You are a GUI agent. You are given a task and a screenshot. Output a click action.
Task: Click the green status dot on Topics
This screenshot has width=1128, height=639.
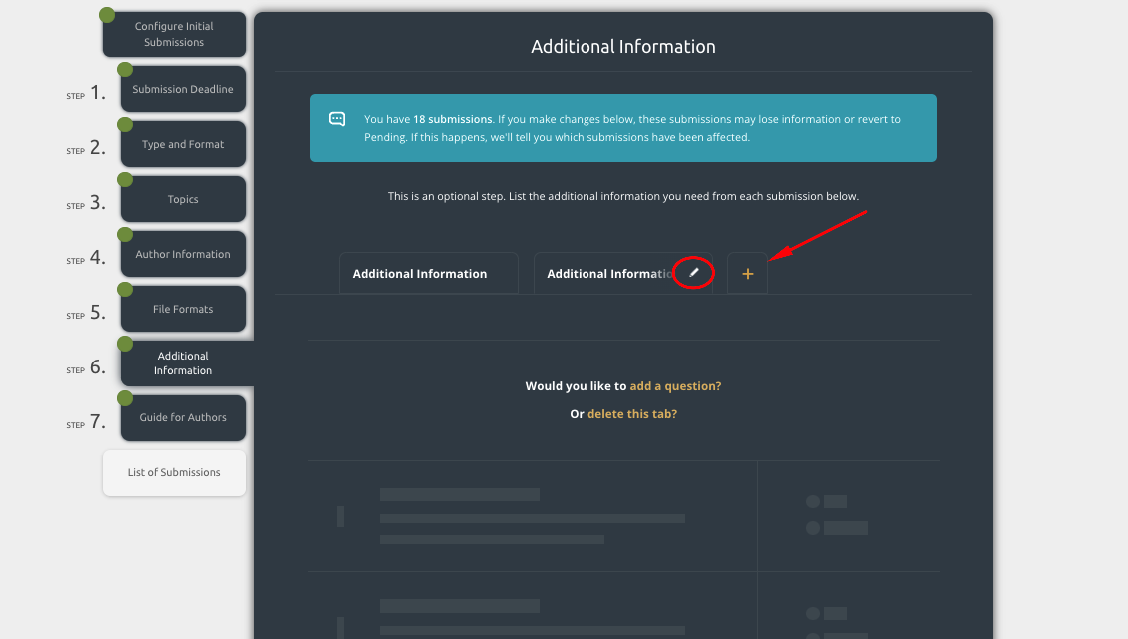(x=125, y=180)
